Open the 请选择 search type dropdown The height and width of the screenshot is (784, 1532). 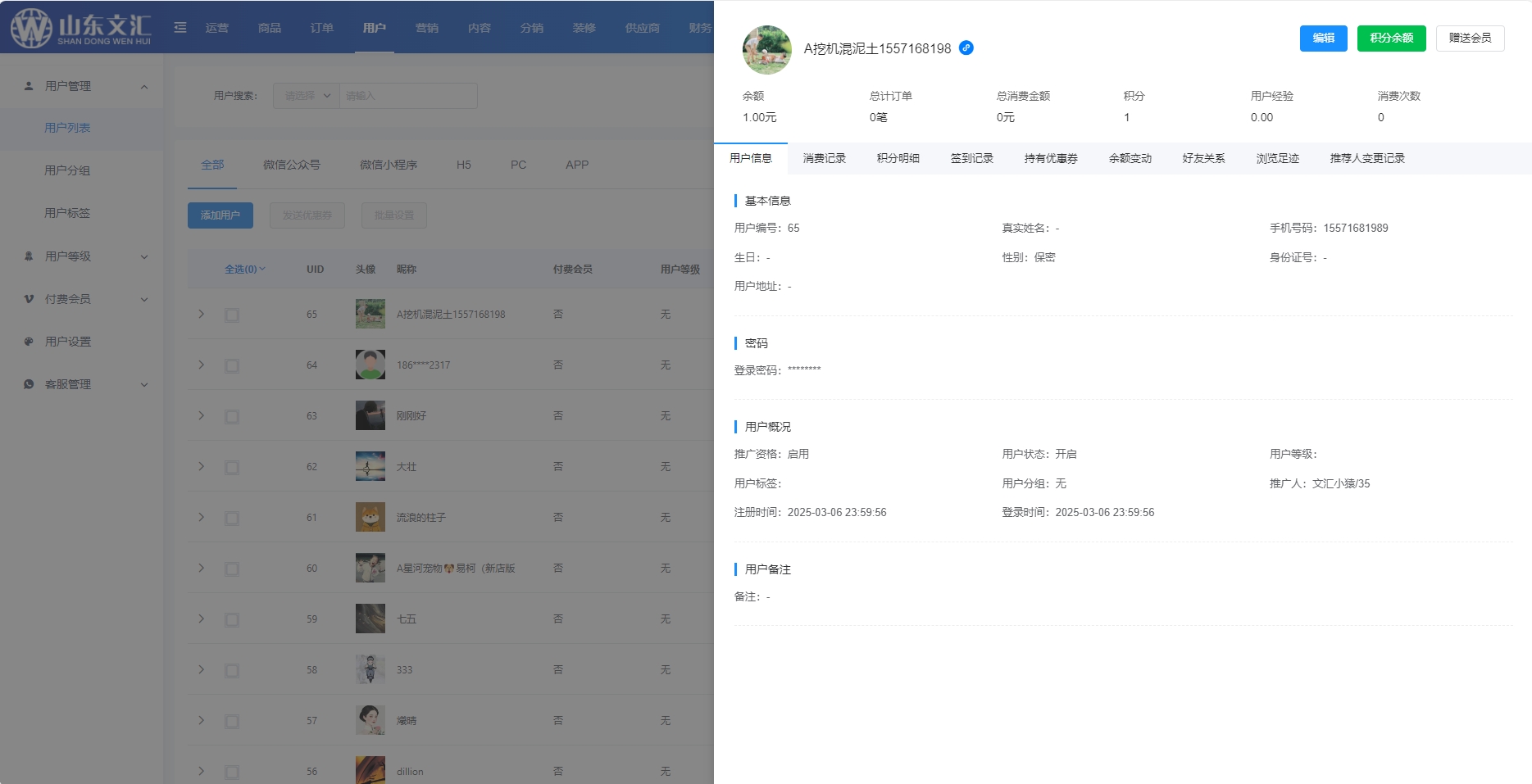tap(307, 96)
